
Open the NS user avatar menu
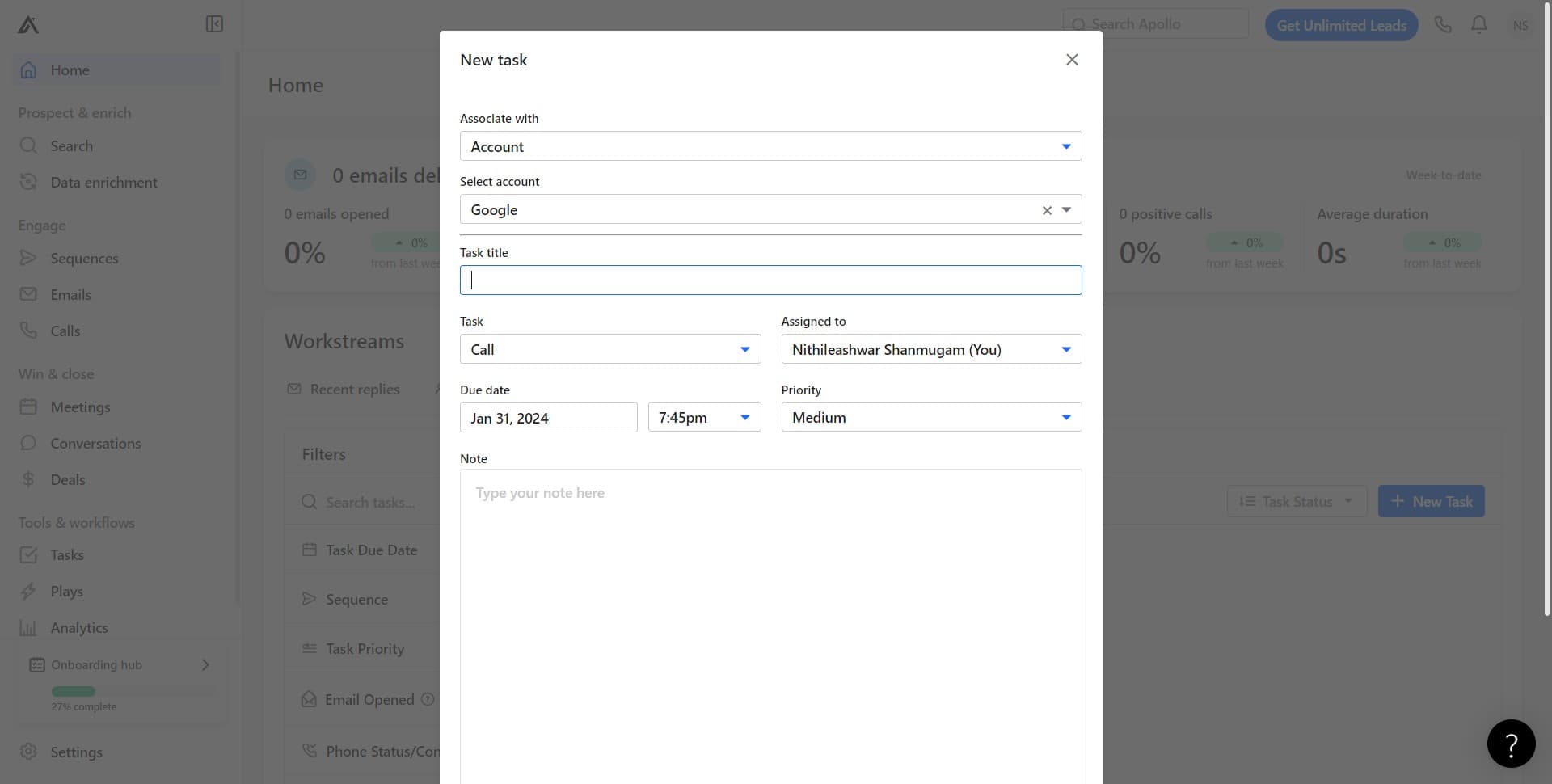[x=1520, y=25]
